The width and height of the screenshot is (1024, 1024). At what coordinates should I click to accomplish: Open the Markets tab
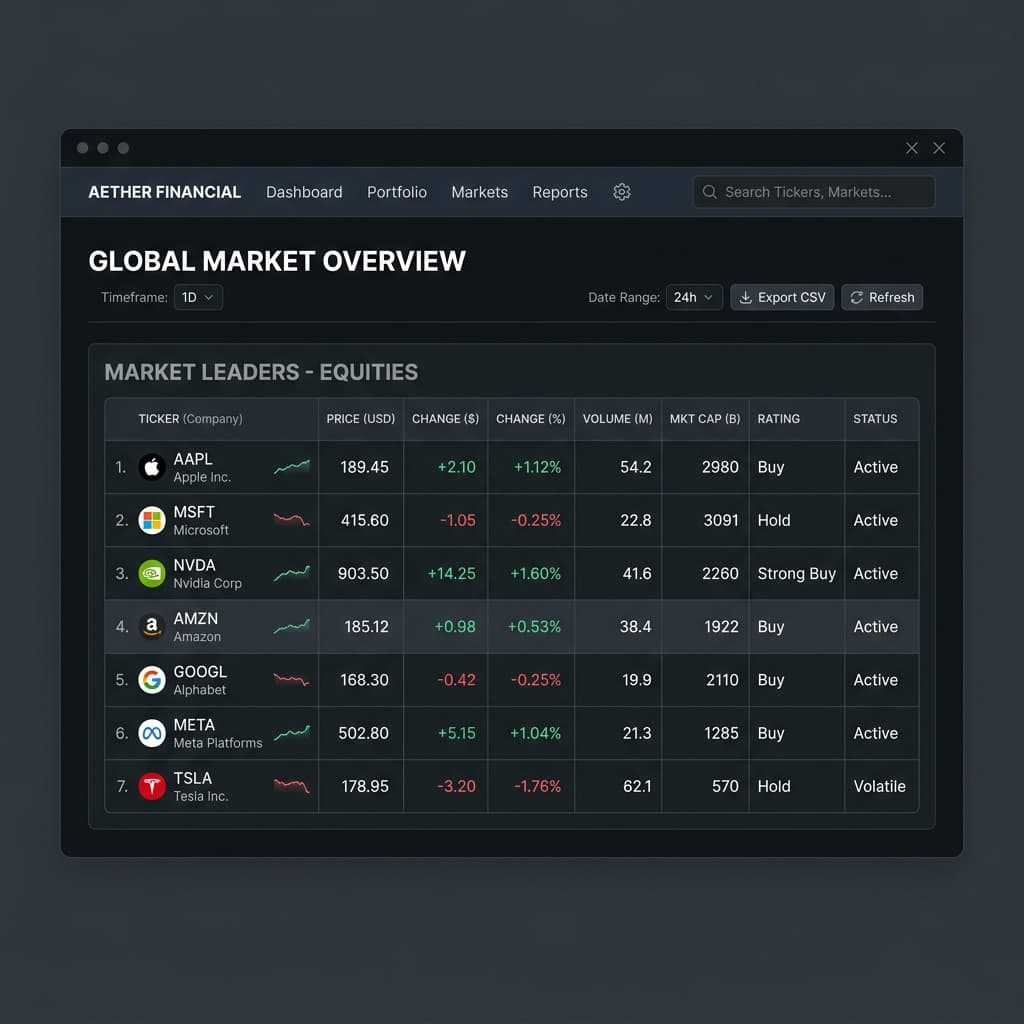[479, 192]
